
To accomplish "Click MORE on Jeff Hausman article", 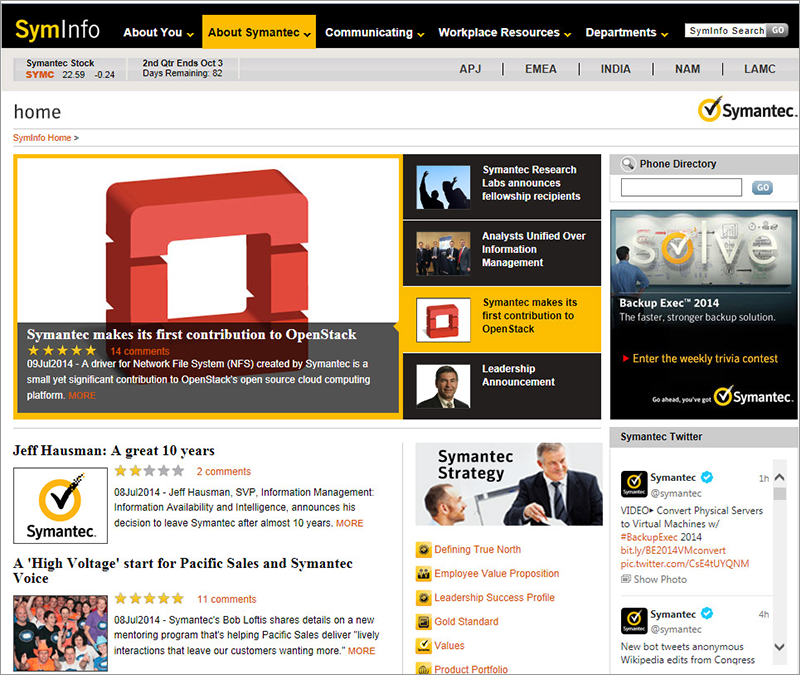I will (349, 523).
